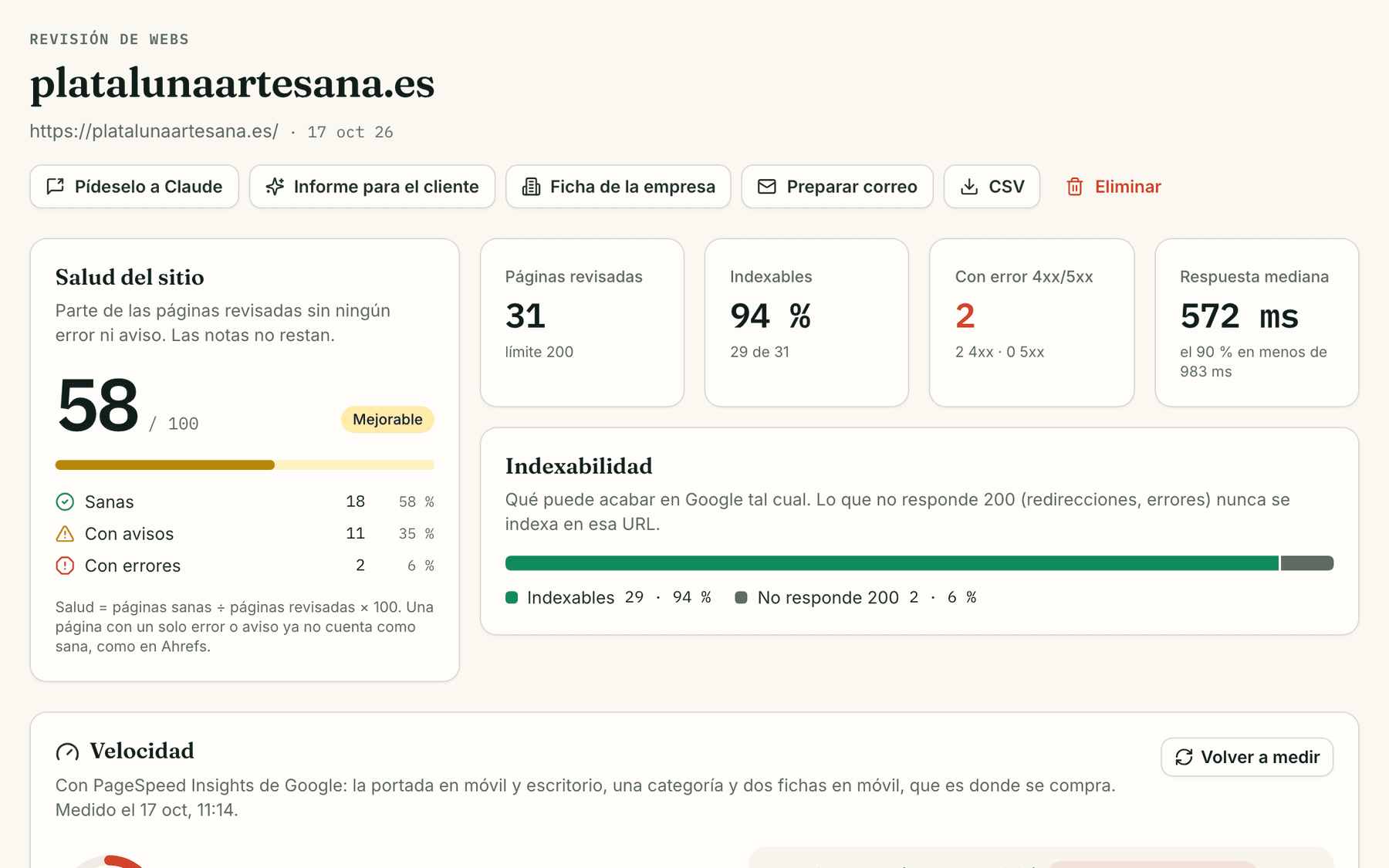Screen dimensions: 1389x868
Task: Click the sparkle icon on Informe para el cliente
Action: tap(275, 187)
